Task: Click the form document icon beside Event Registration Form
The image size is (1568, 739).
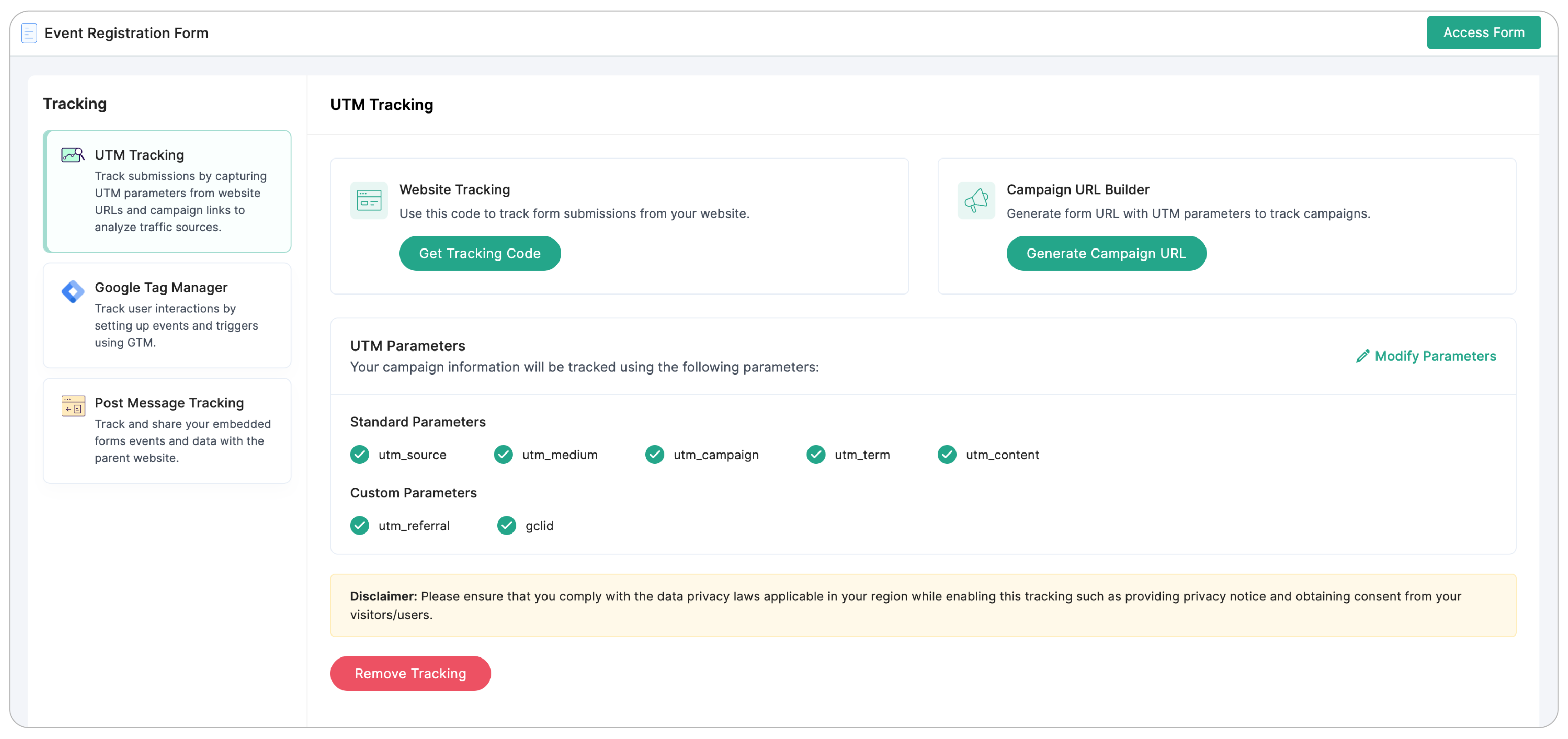Action: pyautogui.click(x=29, y=33)
